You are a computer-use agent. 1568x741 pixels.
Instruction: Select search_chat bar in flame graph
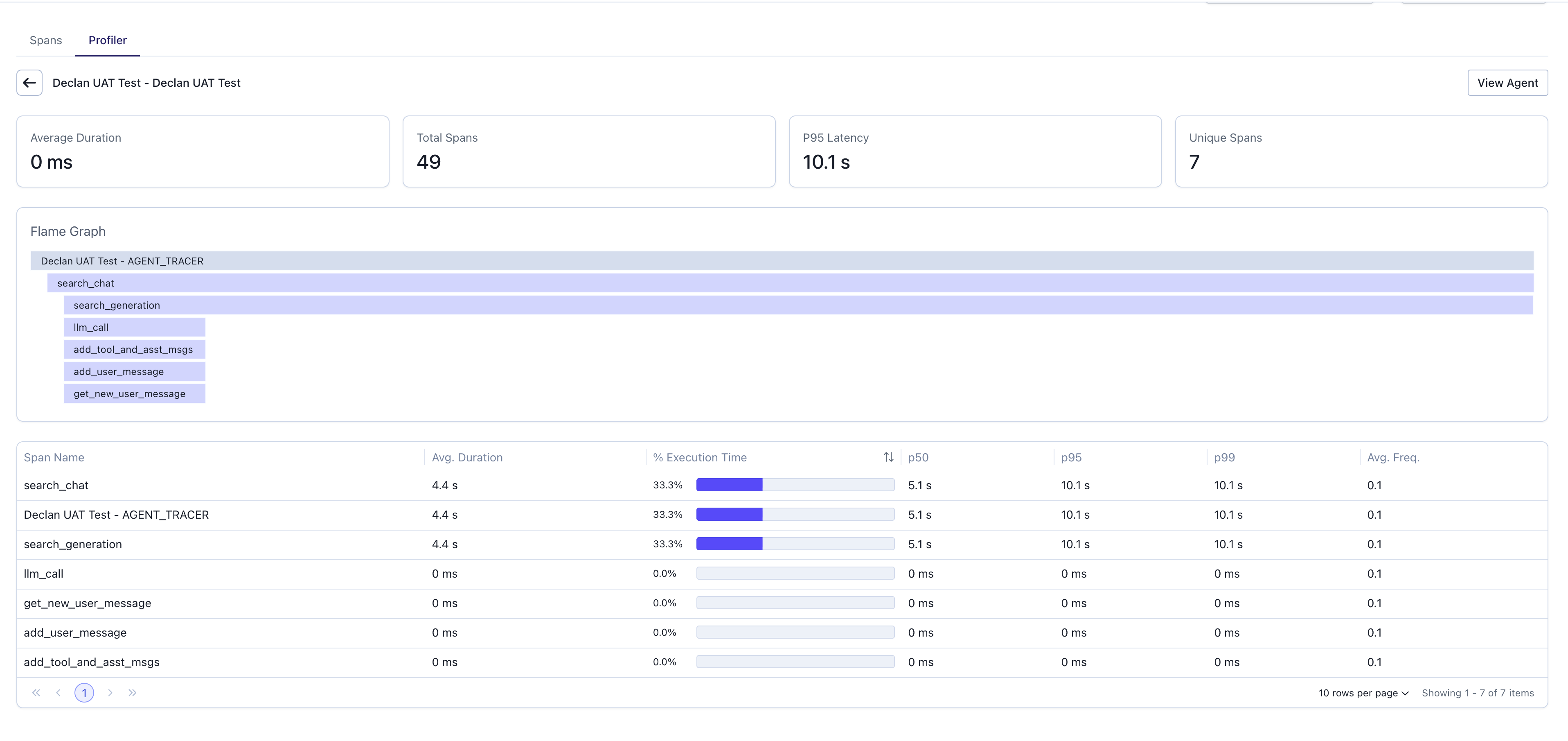tap(789, 283)
